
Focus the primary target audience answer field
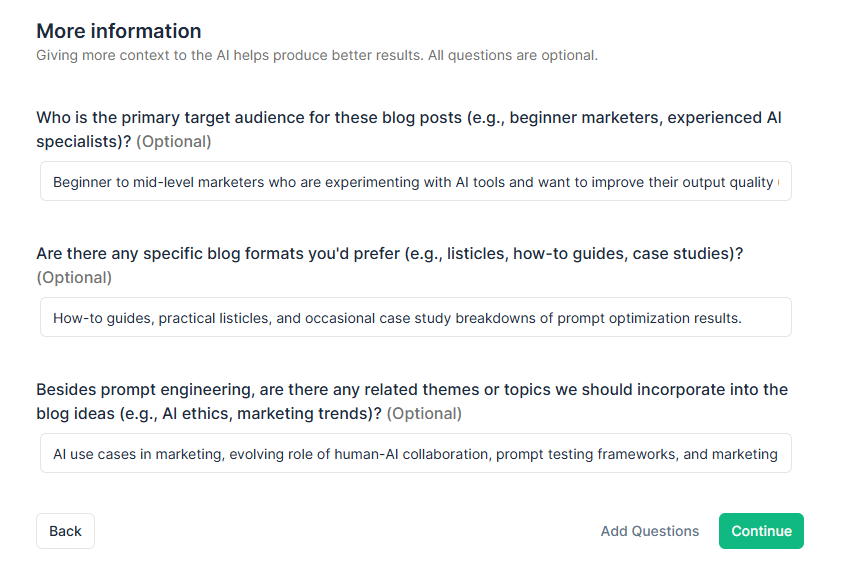click(x=416, y=181)
